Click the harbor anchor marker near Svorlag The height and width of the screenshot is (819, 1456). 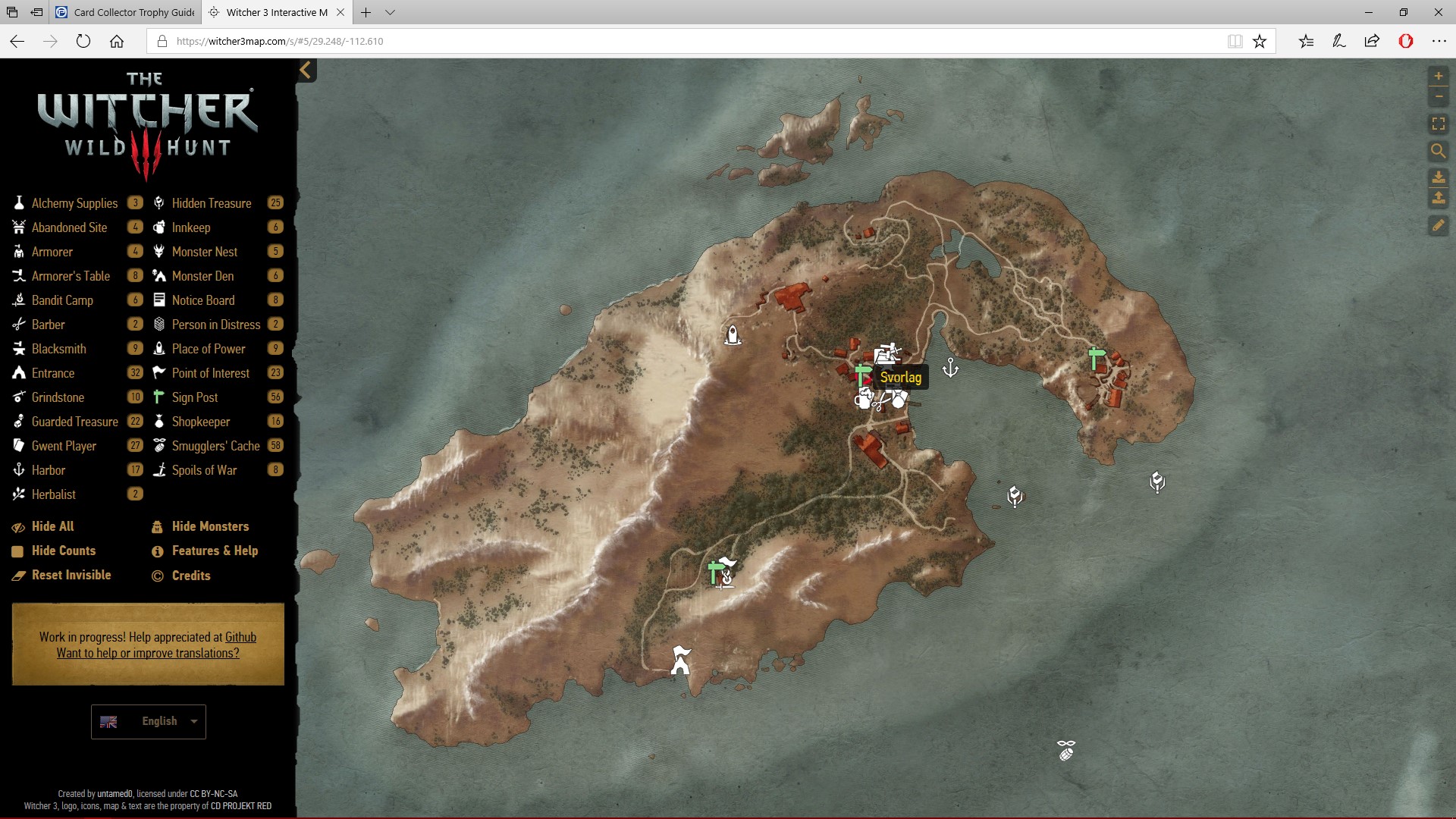950,369
